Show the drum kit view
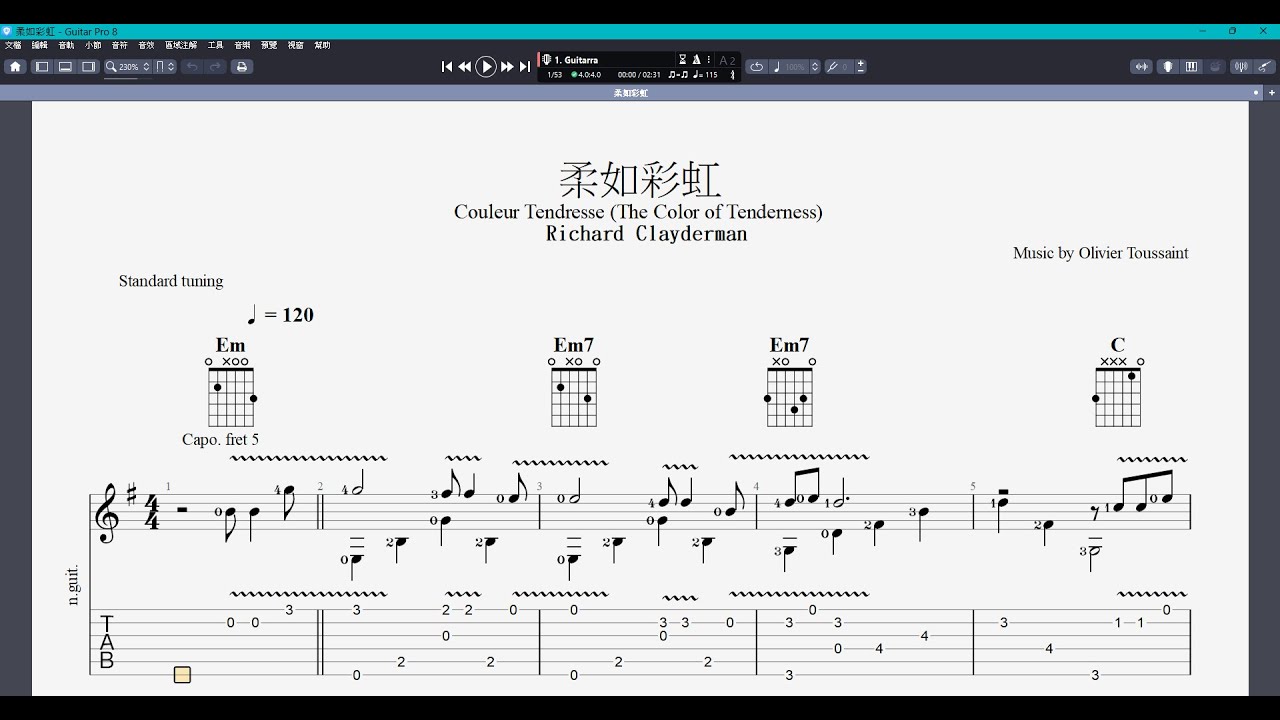The image size is (1280, 720). point(1215,67)
